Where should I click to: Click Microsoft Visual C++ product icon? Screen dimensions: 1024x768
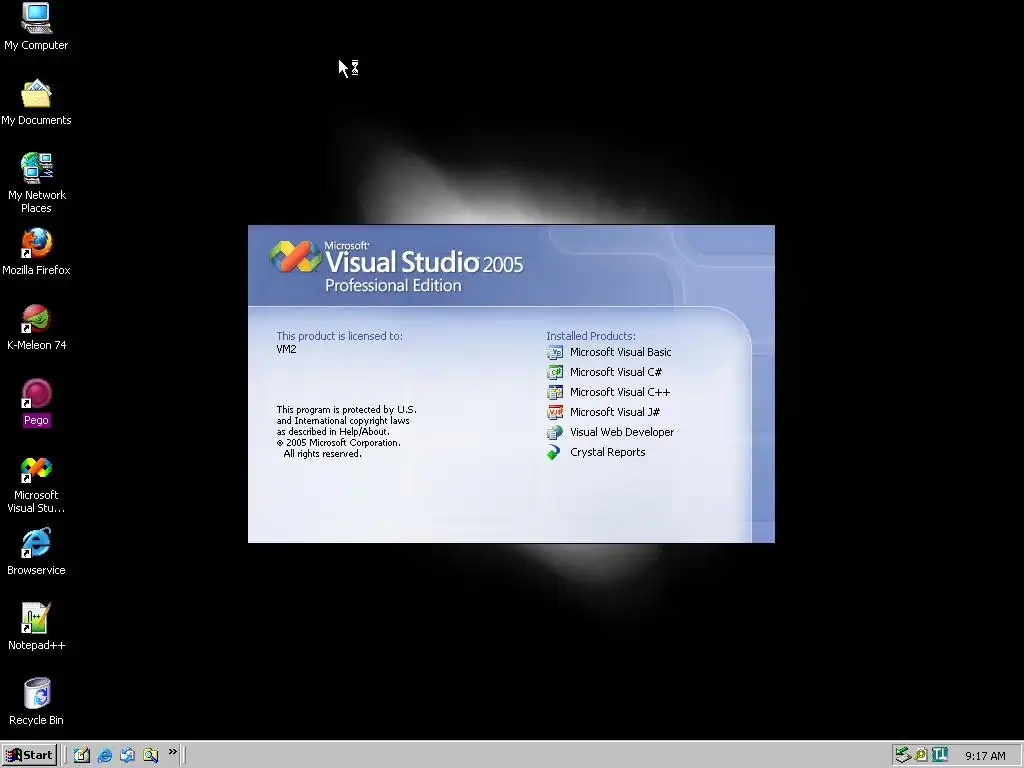click(554, 392)
